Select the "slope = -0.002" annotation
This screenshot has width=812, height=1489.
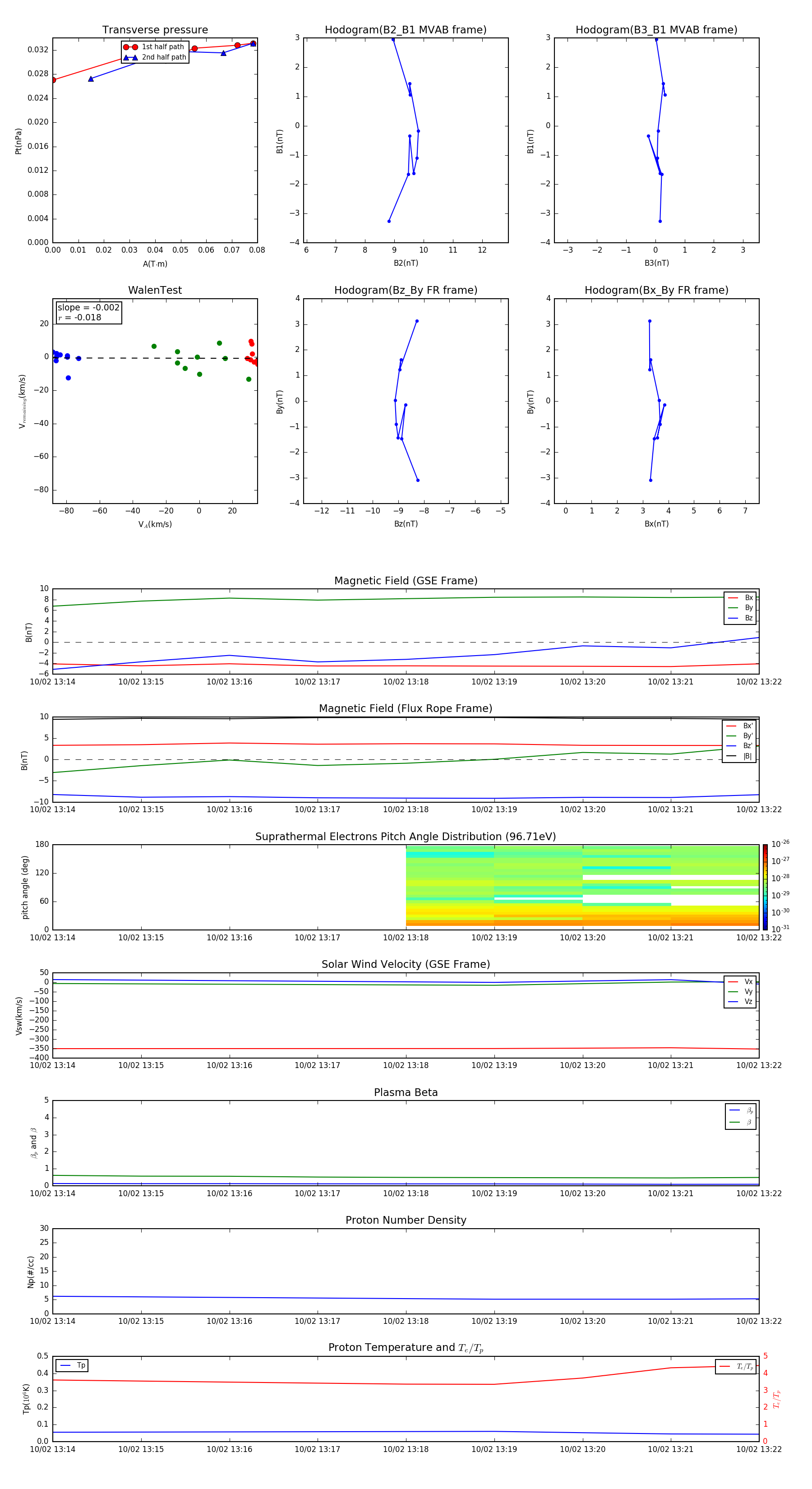[88, 308]
